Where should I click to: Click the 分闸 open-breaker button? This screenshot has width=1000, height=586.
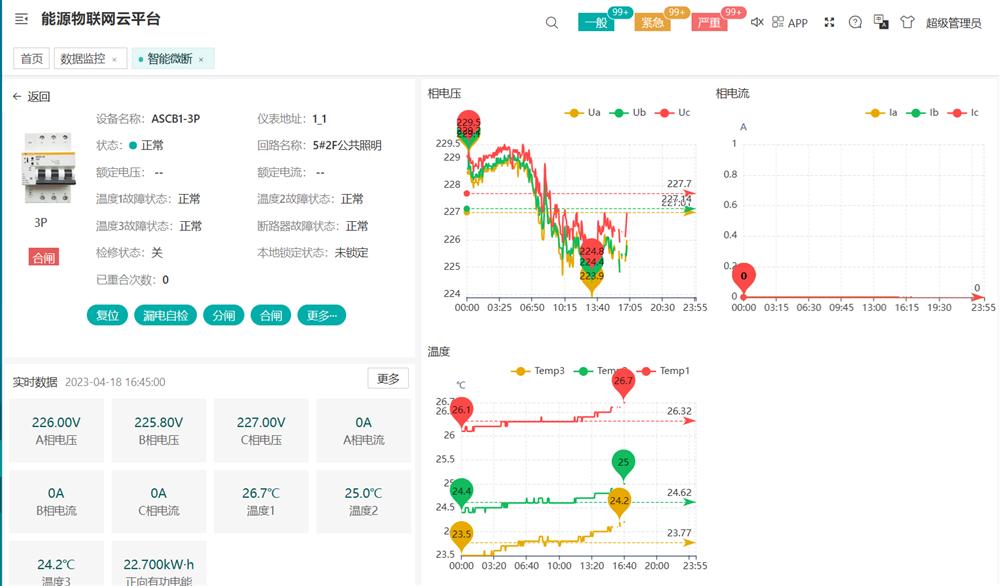[223, 315]
